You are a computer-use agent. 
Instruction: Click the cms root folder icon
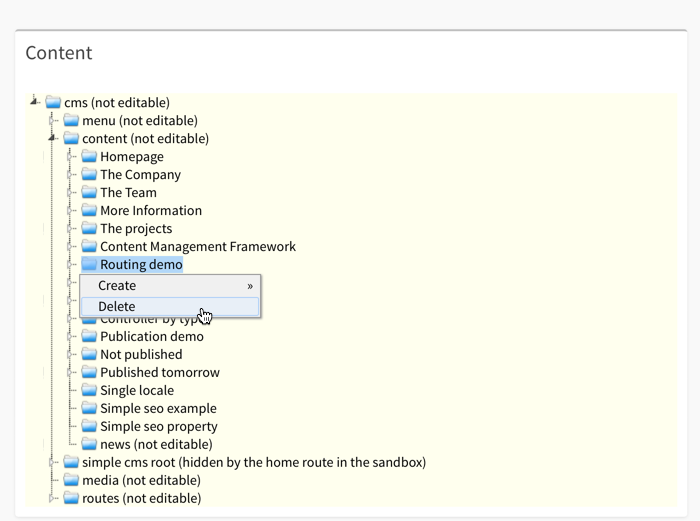[x=53, y=103]
